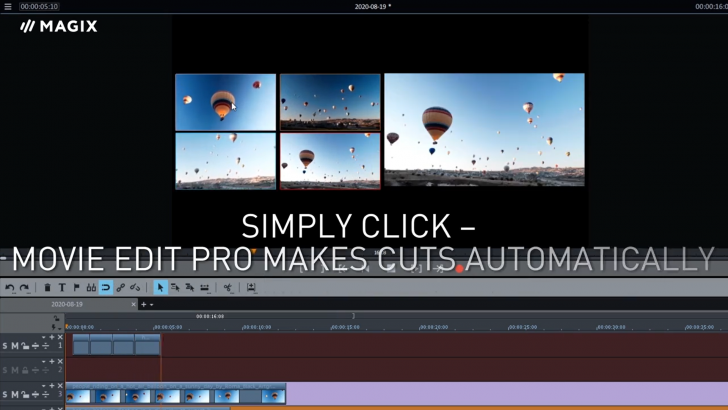The width and height of the screenshot is (728, 410).
Task: Mute track 1 with M button
Action: [14, 346]
